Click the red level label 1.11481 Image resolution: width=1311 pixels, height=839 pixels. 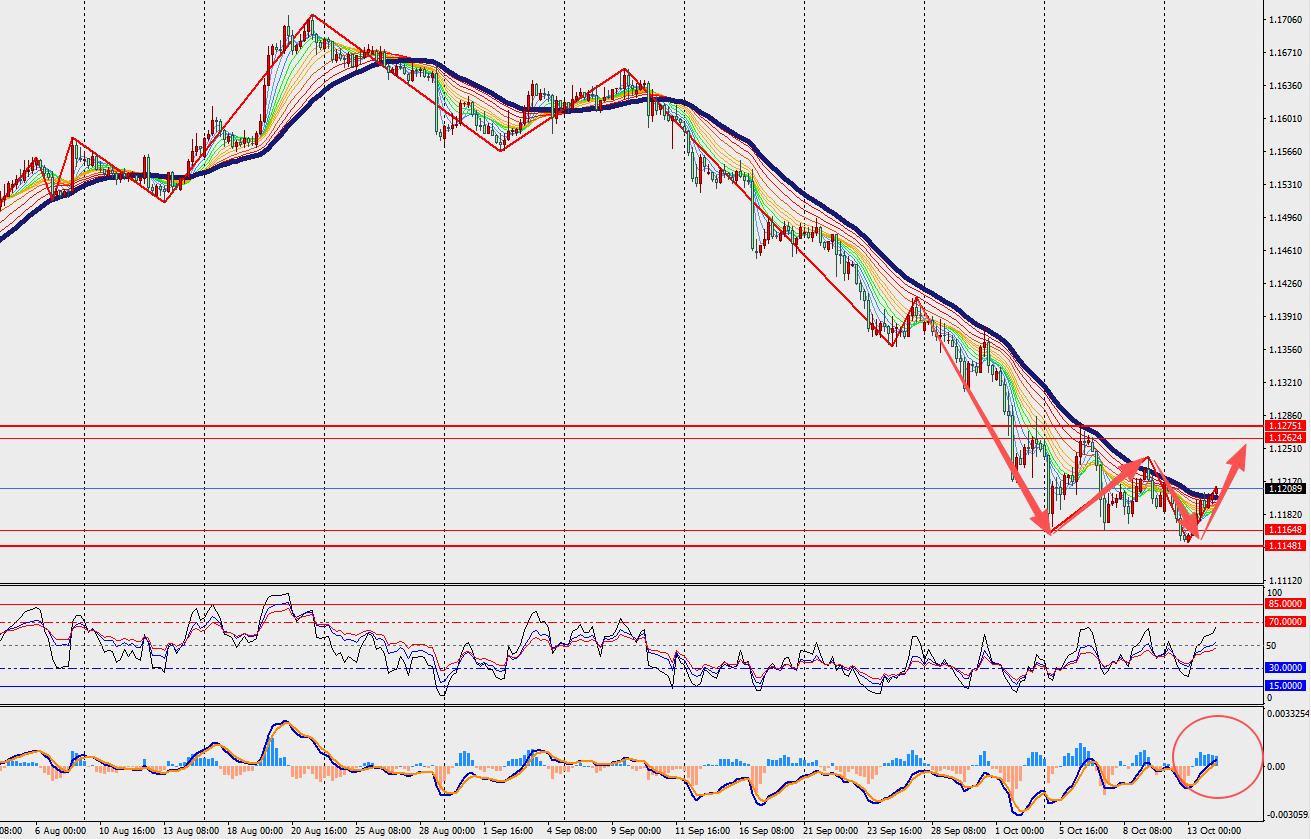pyautogui.click(x=1284, y=546)
